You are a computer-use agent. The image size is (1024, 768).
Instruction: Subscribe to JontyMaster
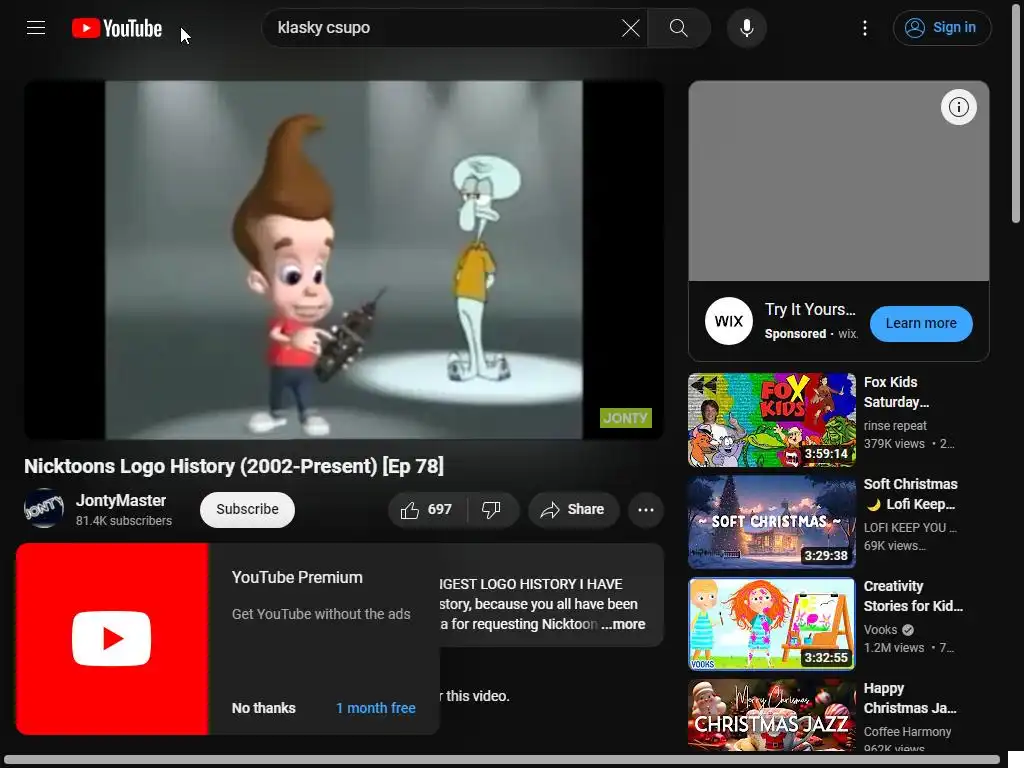pos(248,509)
